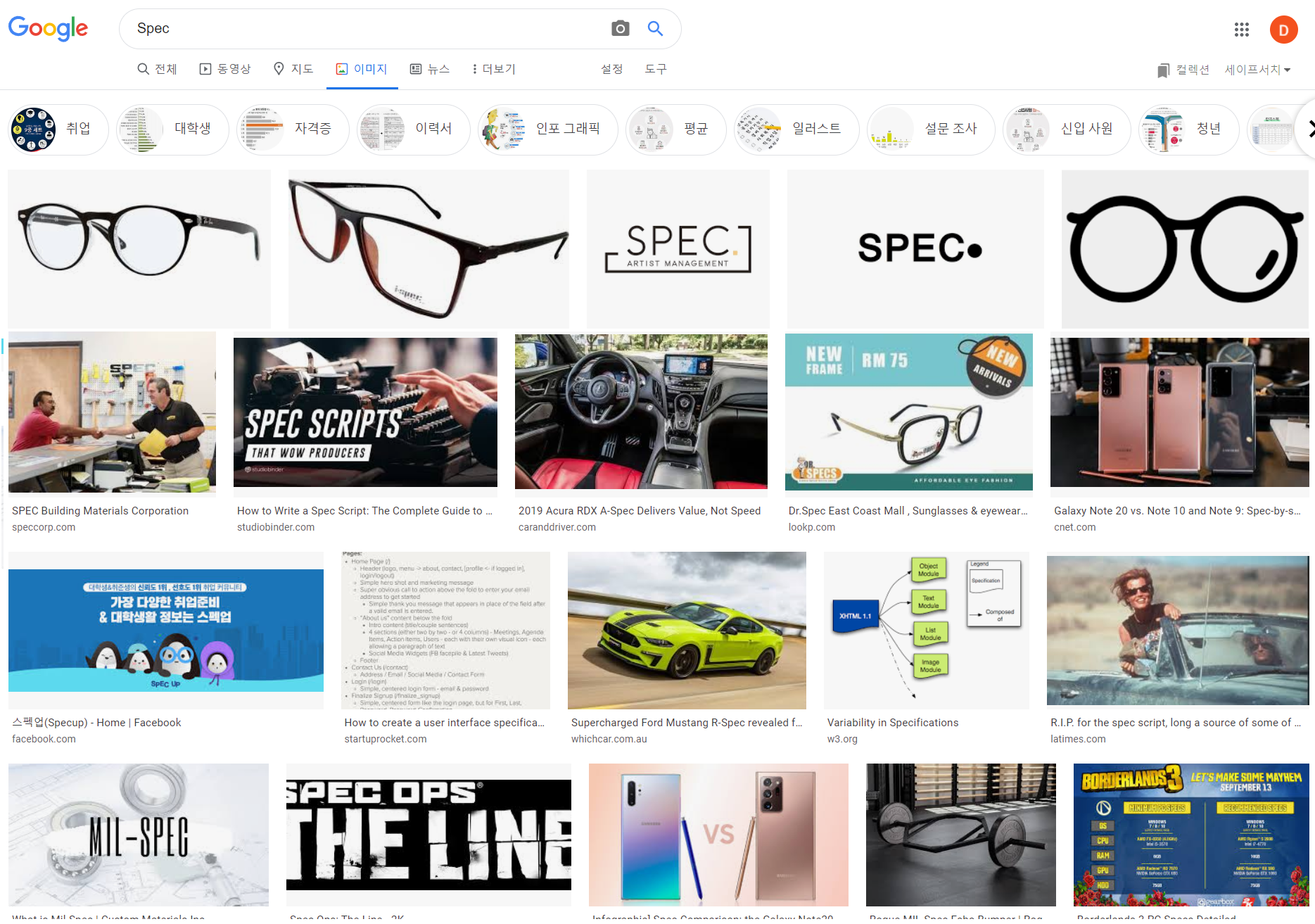Select the 평균 filter chip
Screen dimensions: 1315x924
[676, 129]
